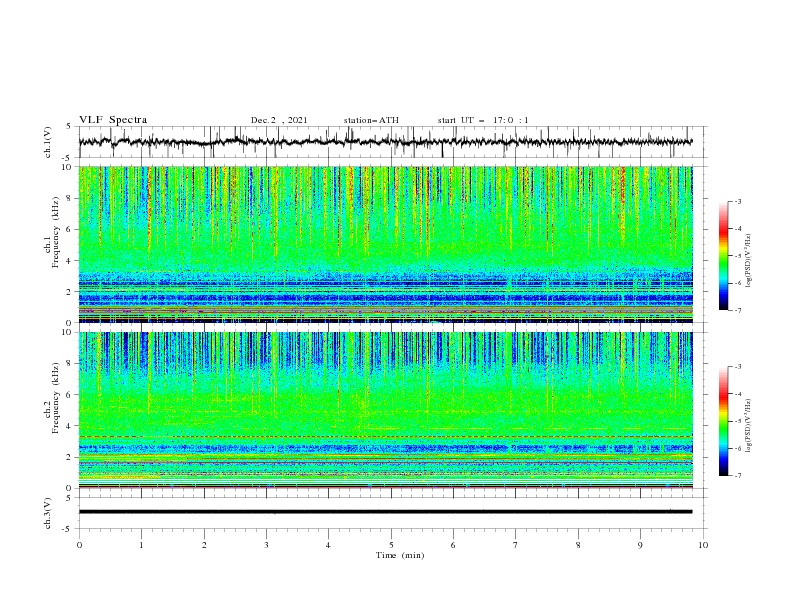The width and height of the screenshot is (792, 612).
Task: Click the "4" tick on ch.2 frequency axis
Action: tap(70, 426)
